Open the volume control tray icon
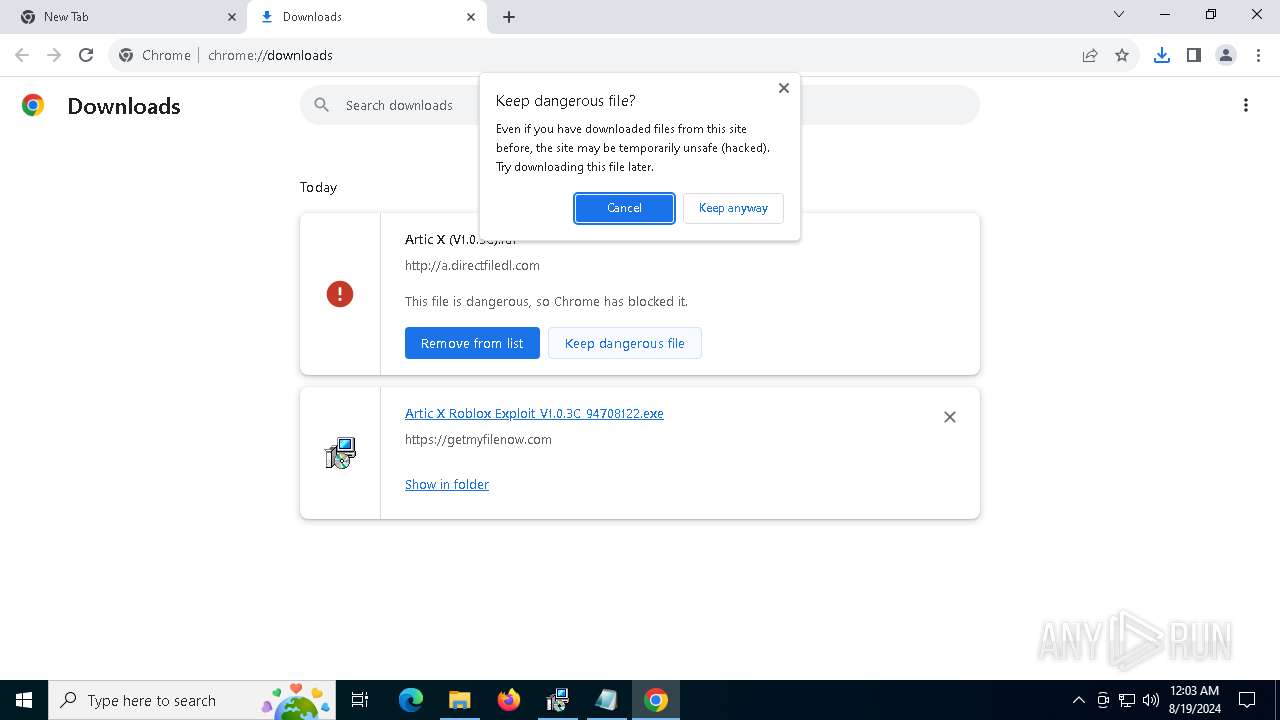This screenshot has width=1280, height=720. (x=1151, y=700)
